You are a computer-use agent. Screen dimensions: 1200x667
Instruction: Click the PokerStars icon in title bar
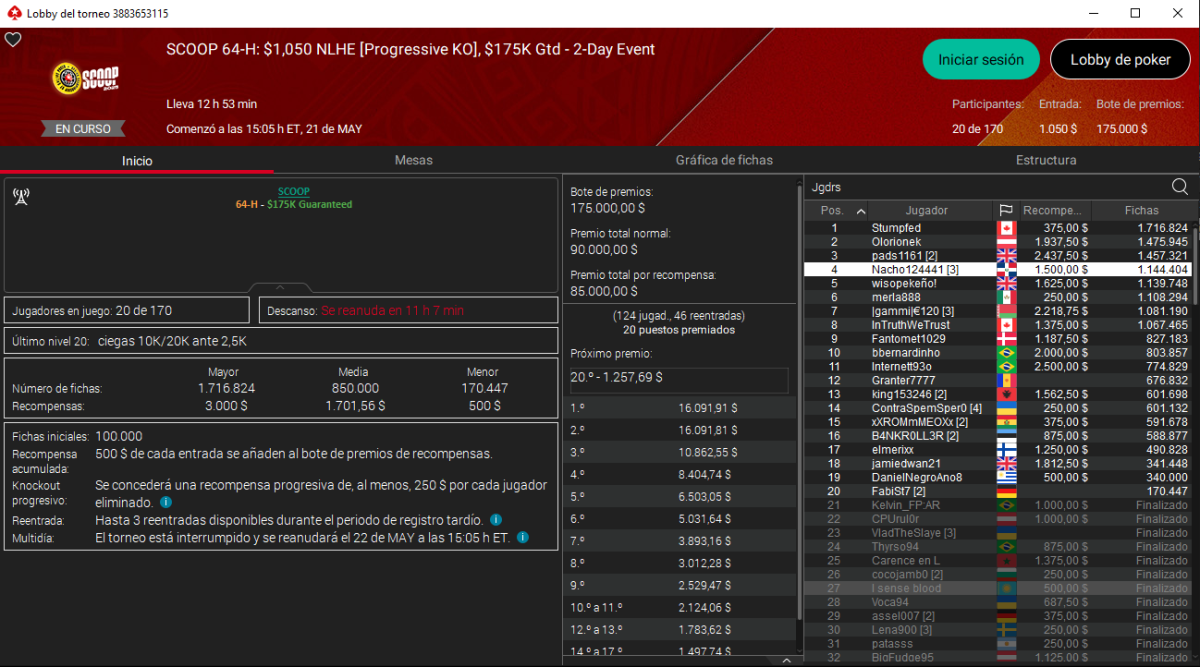[12, 13]
